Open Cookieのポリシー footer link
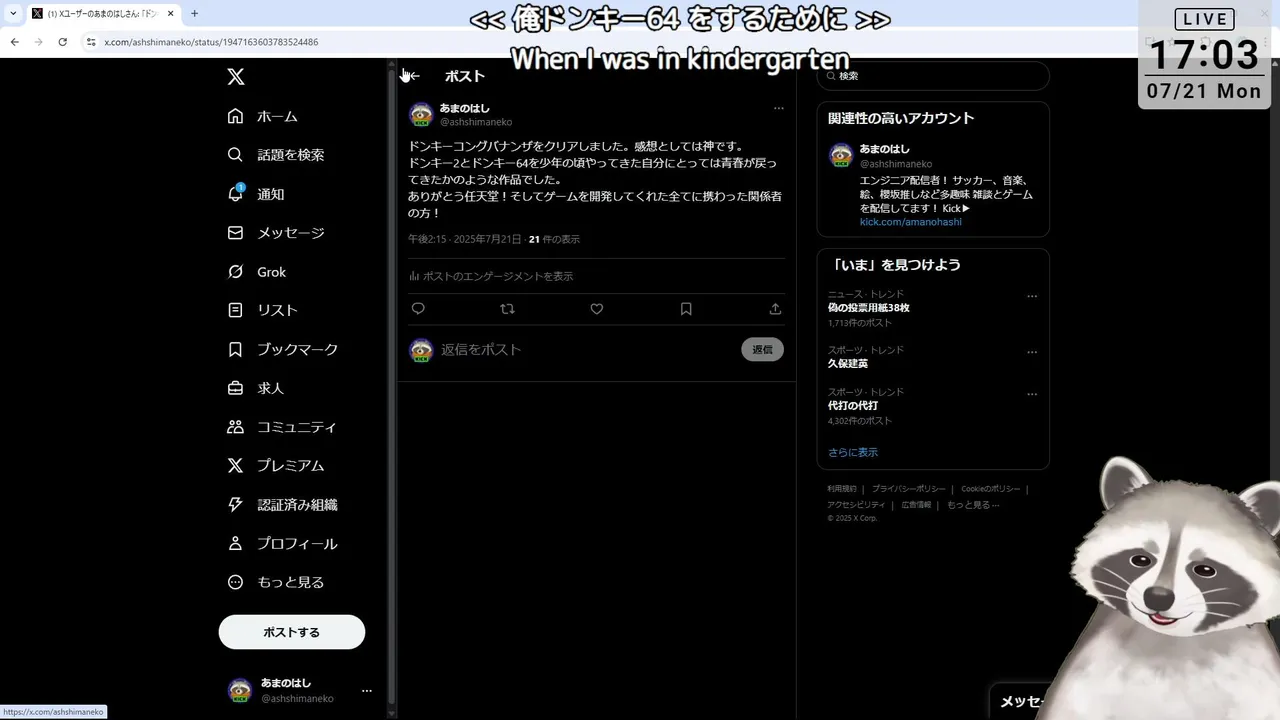1280x720 pixels. tap(991, 489)
